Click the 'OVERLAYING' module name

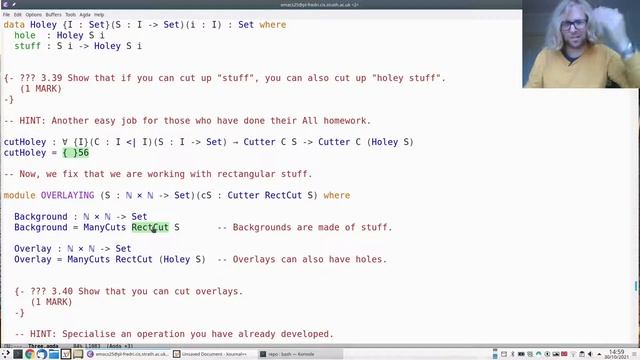[x=67, y=196]
